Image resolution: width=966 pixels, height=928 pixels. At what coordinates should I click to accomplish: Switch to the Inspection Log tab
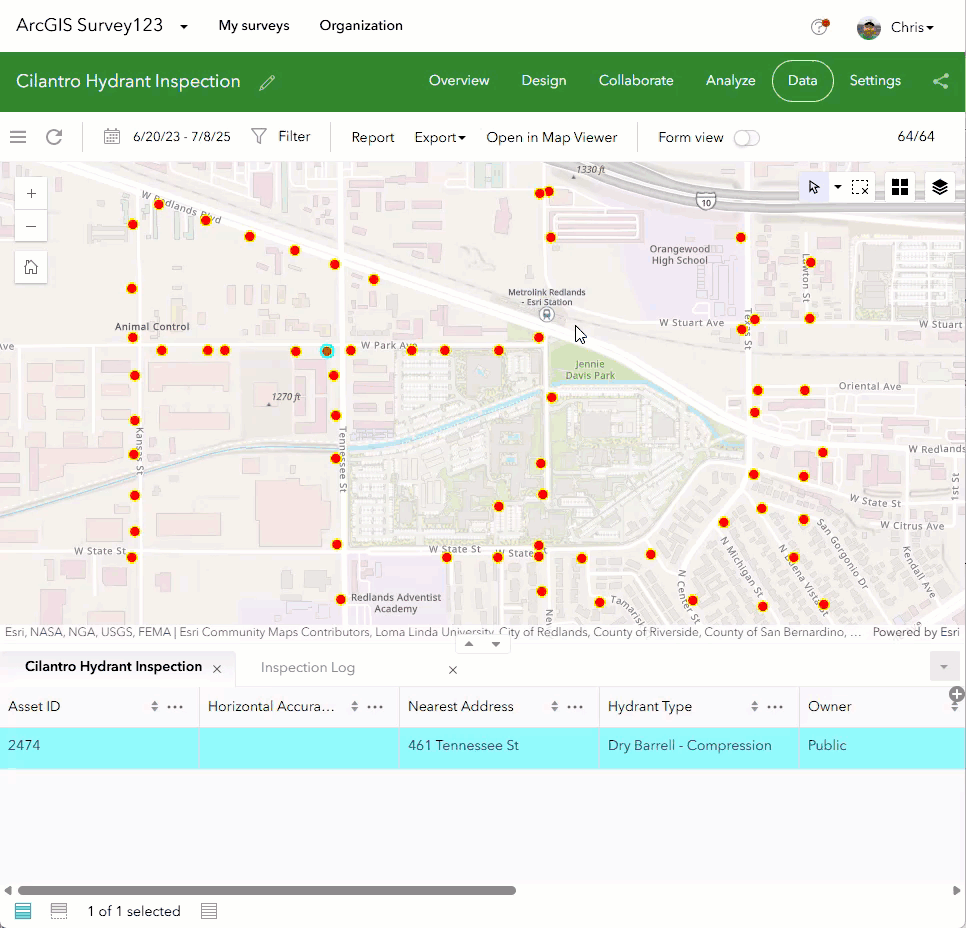click(307, 667)
